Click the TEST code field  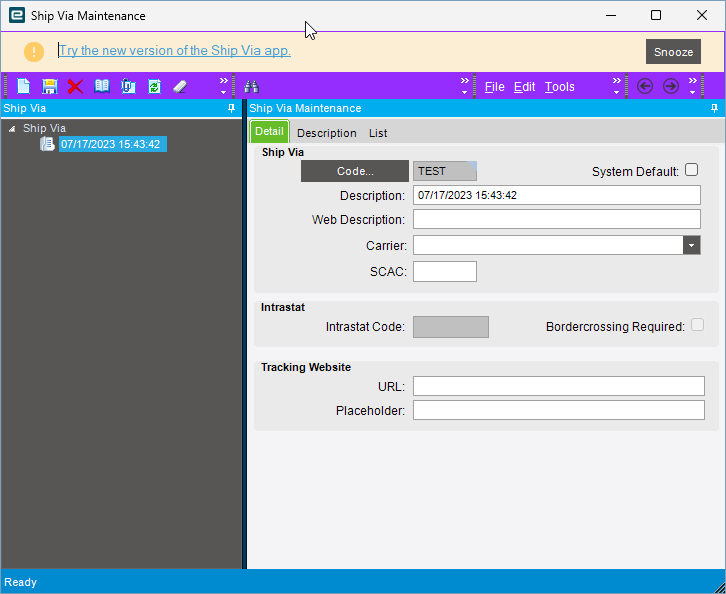coord(444,171)
